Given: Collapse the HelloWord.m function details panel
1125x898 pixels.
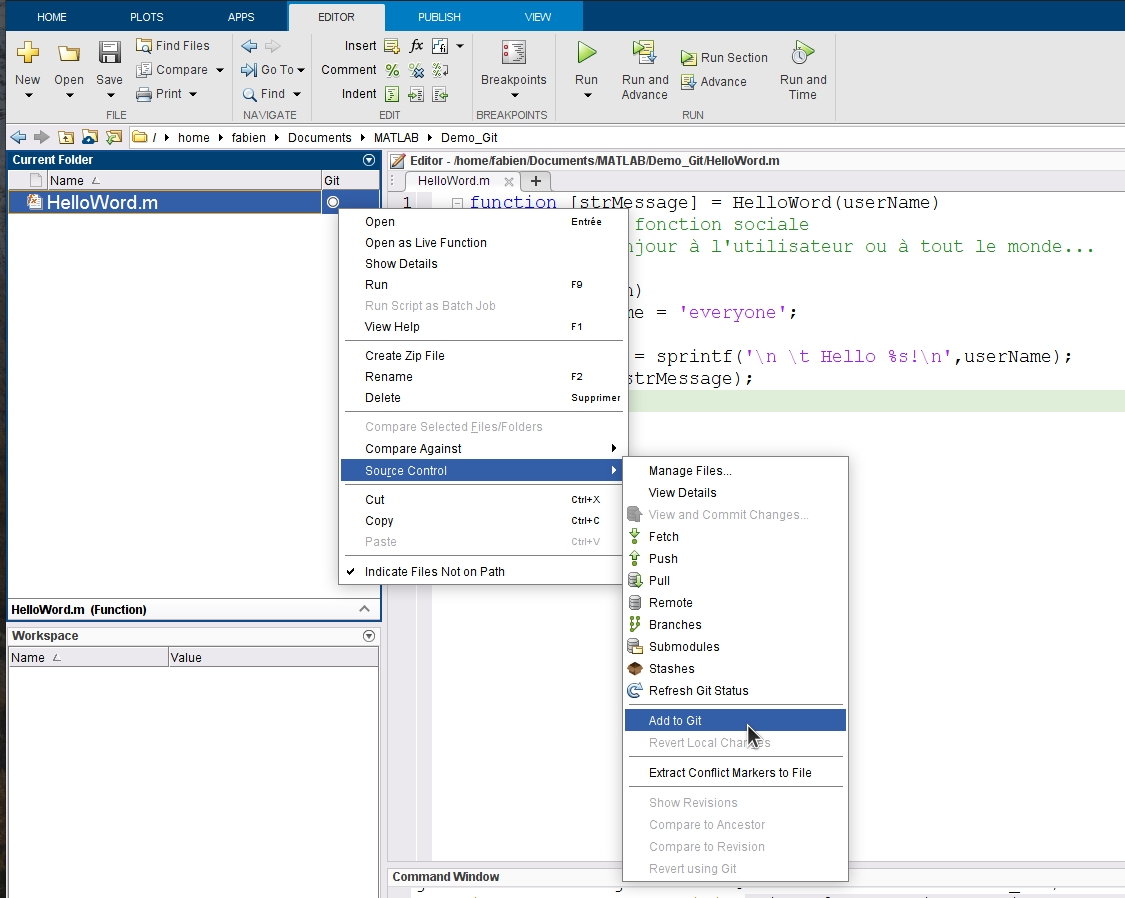Looking at the screenshot, I should (x=364, y=609).
